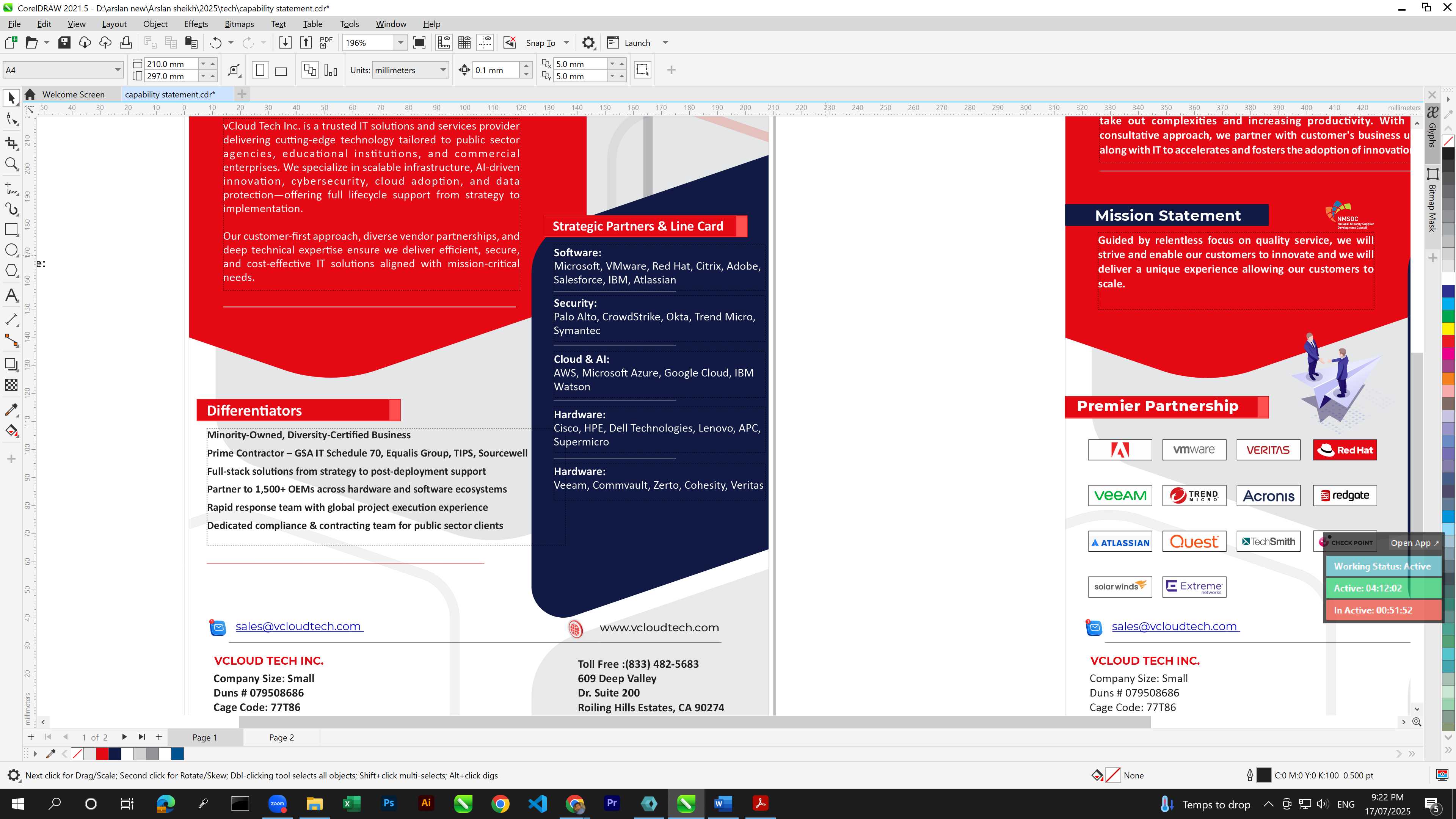Click Full-screen preview icon
The width and height of the screenshot is (1456, 819).
coord(419,43)
